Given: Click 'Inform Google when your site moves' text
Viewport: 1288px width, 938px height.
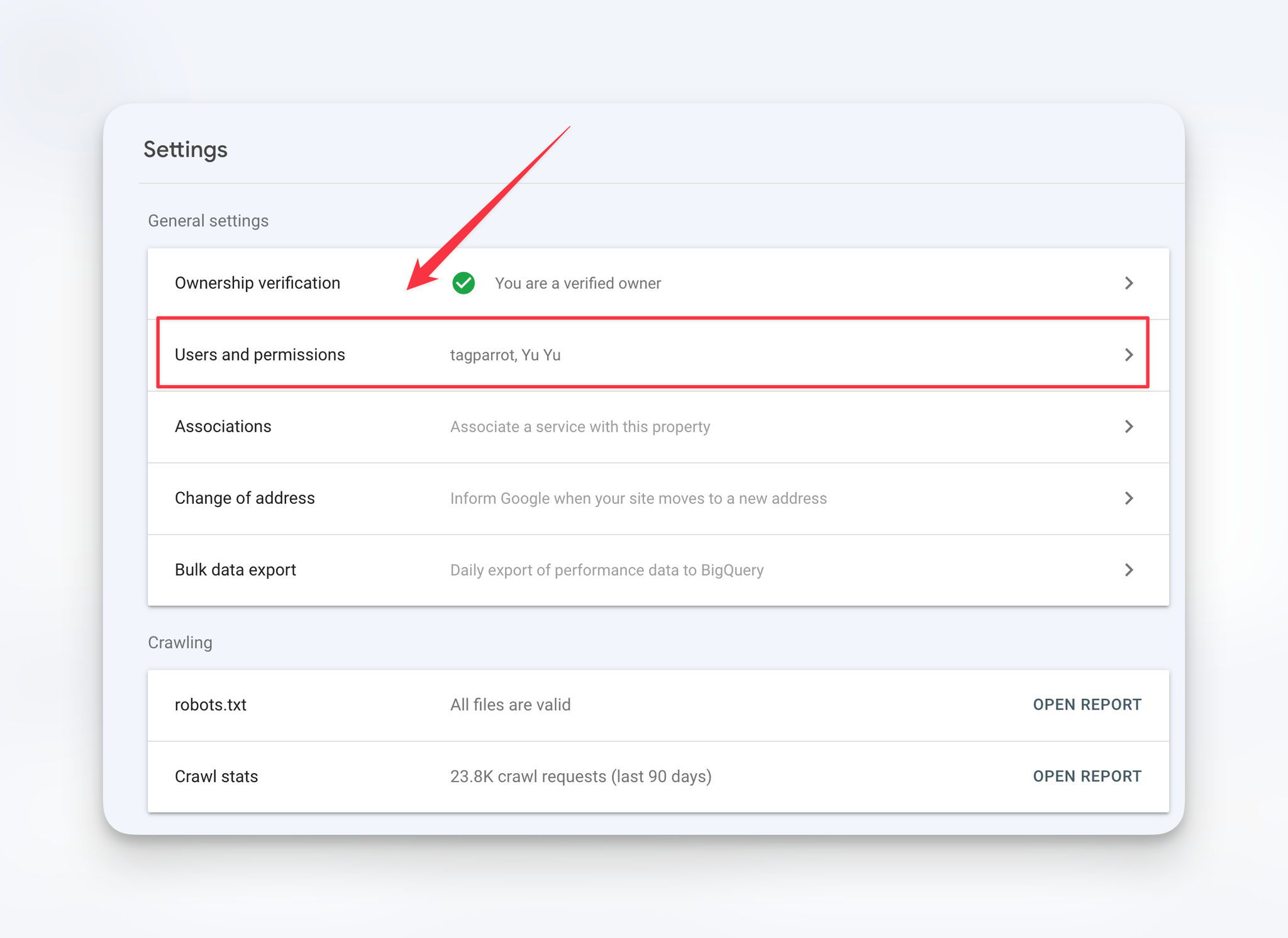Looking at the screenshot, I should [x=638, y=498].
